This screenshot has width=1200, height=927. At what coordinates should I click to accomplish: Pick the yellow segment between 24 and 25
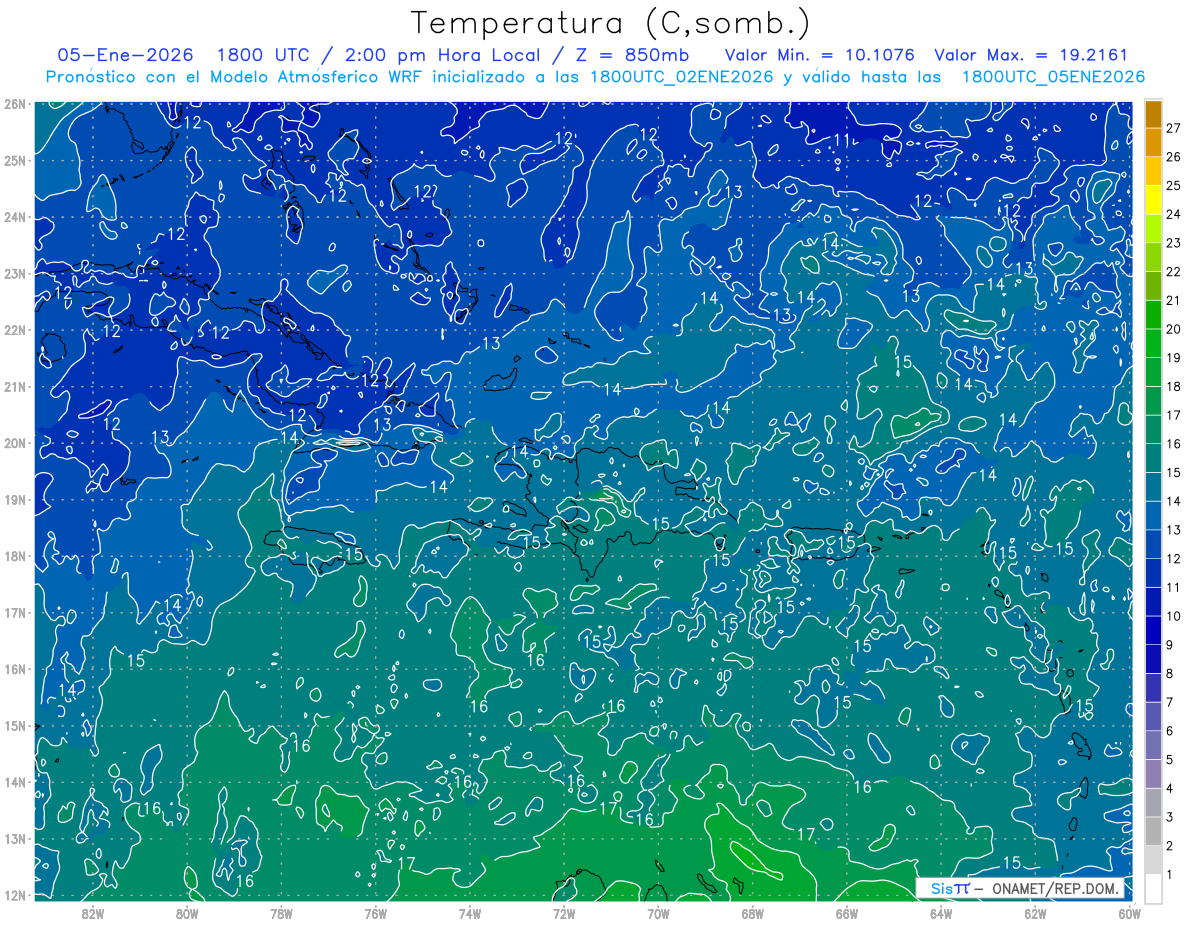tap(1154, 200)
